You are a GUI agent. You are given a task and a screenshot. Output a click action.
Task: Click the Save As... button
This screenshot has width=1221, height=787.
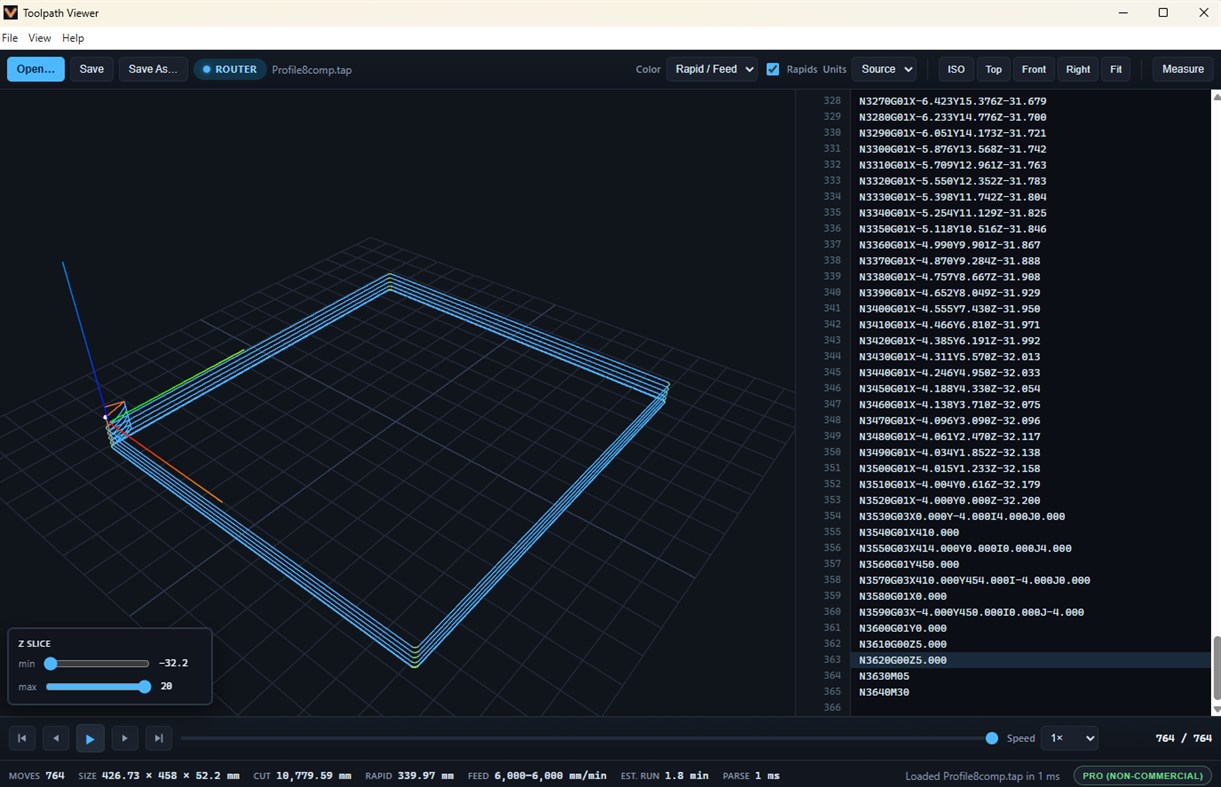153,69
